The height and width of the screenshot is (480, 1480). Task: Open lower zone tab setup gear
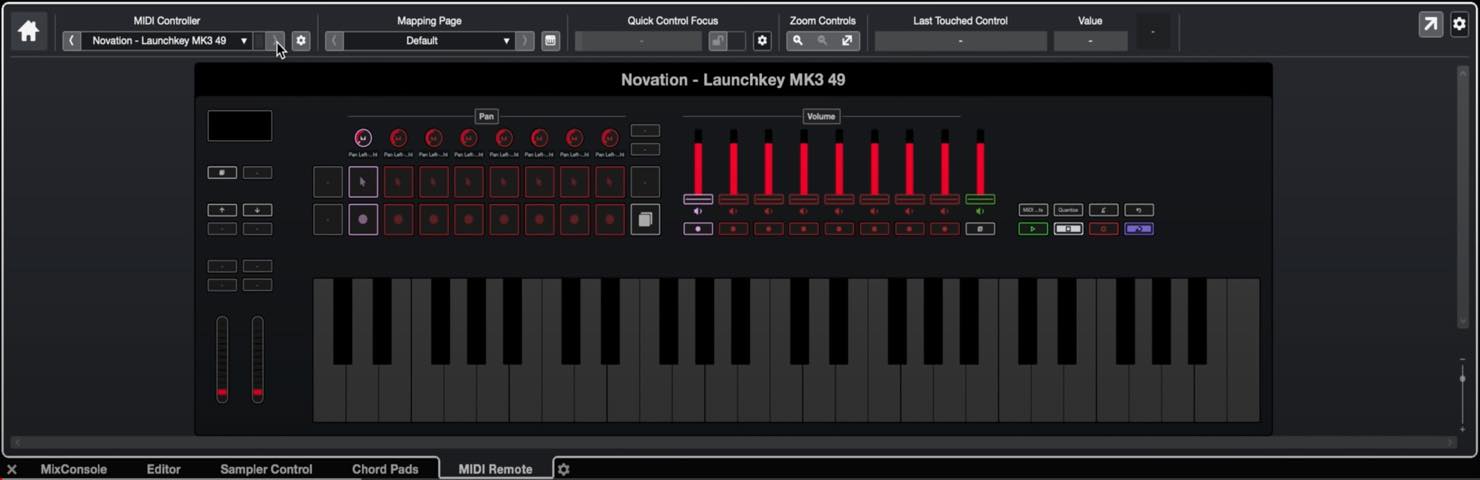[563, 469]
